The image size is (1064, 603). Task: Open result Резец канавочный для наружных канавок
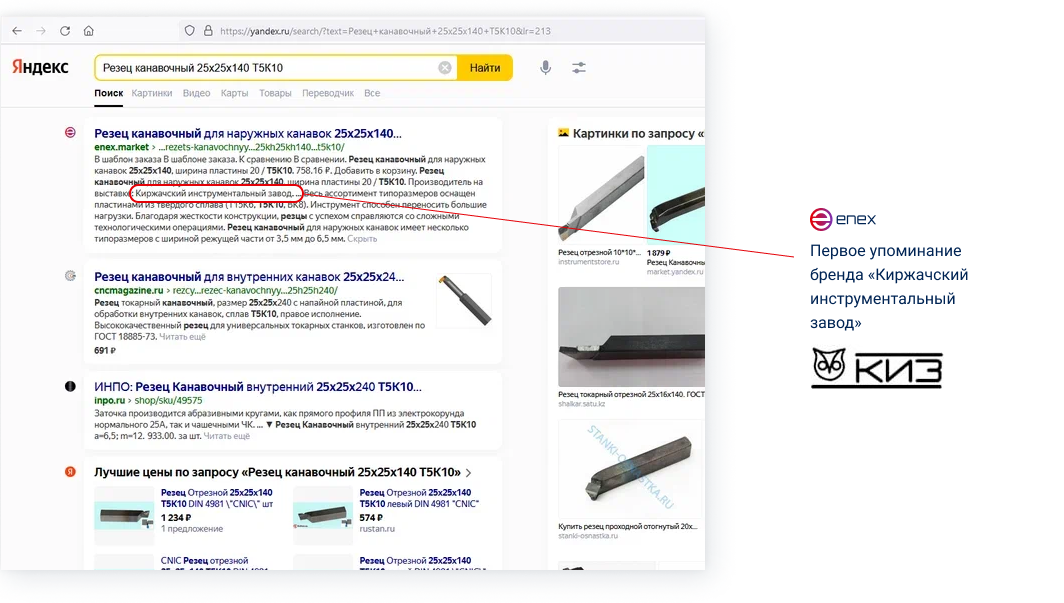click(x=248, y=134)
